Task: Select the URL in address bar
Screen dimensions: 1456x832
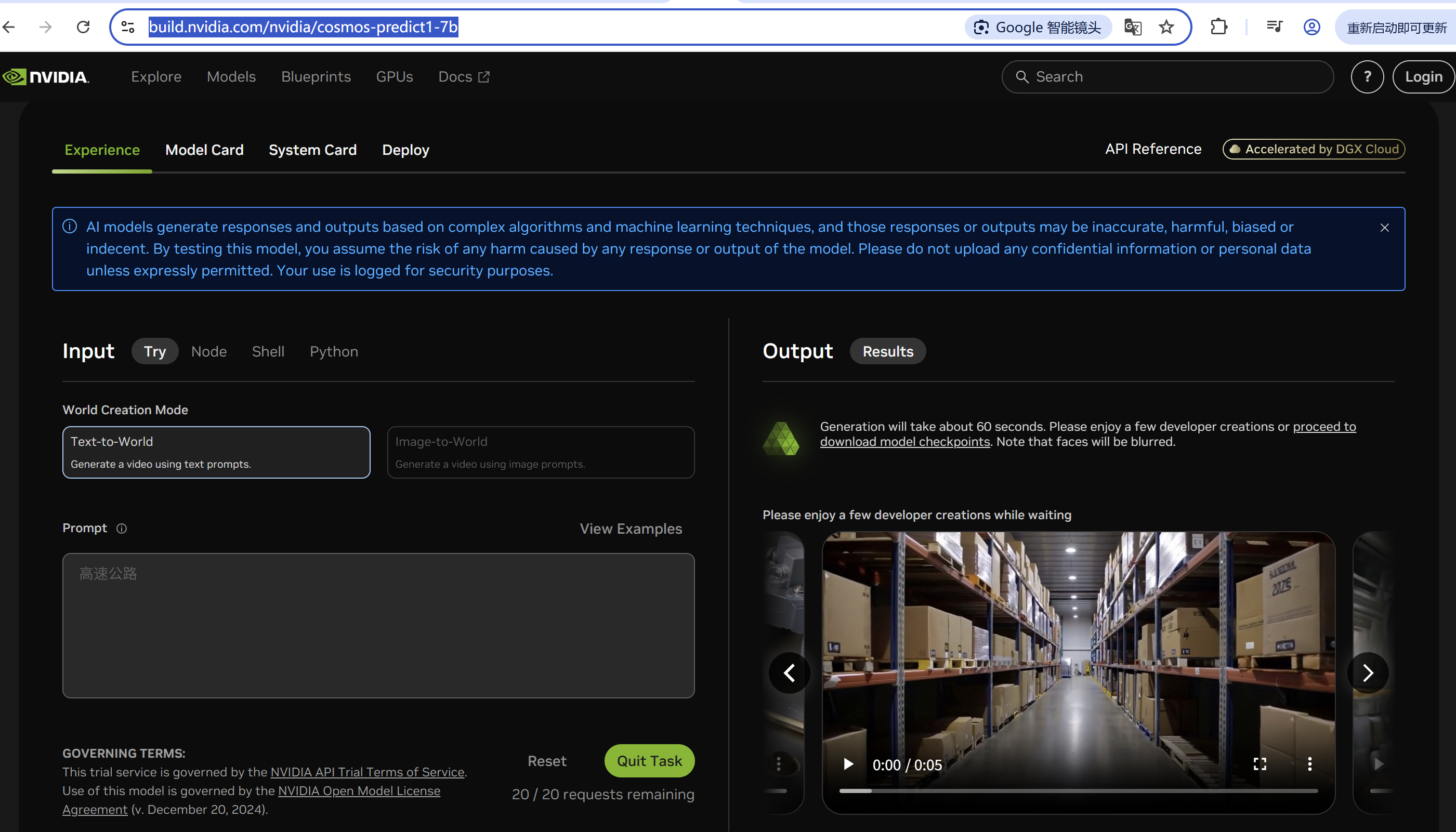Action: click(x=303, y=27)
